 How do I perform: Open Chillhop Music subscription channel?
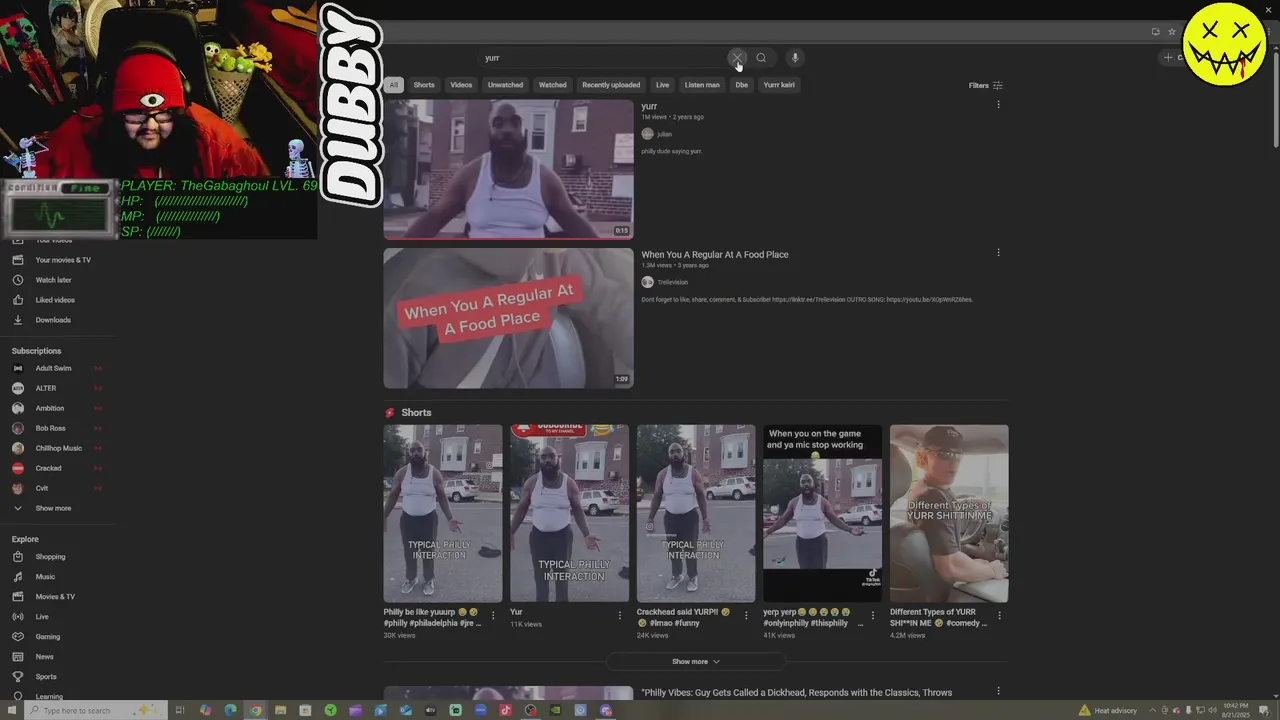(58, 448)
